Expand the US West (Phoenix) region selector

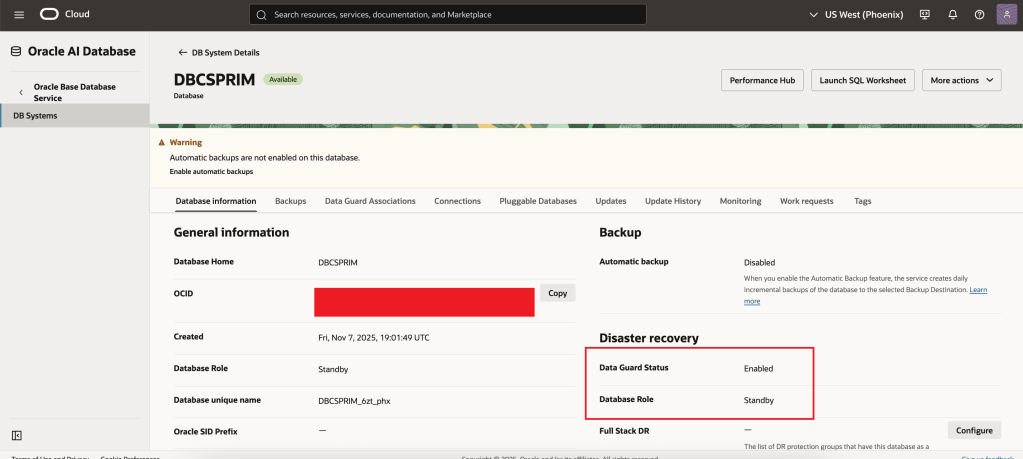point(855,15)
